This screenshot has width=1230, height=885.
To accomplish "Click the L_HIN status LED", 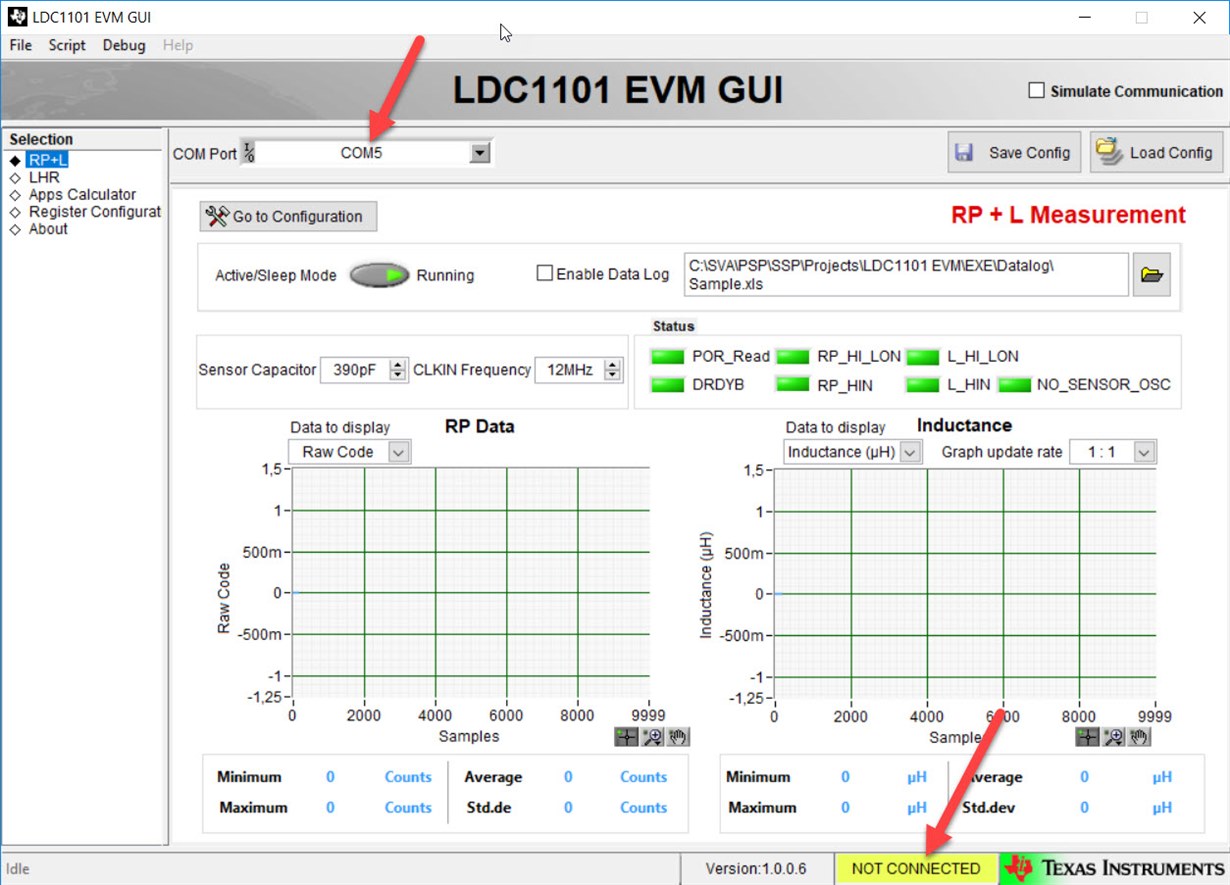I will pyautogui.click(x=923, y=385).
